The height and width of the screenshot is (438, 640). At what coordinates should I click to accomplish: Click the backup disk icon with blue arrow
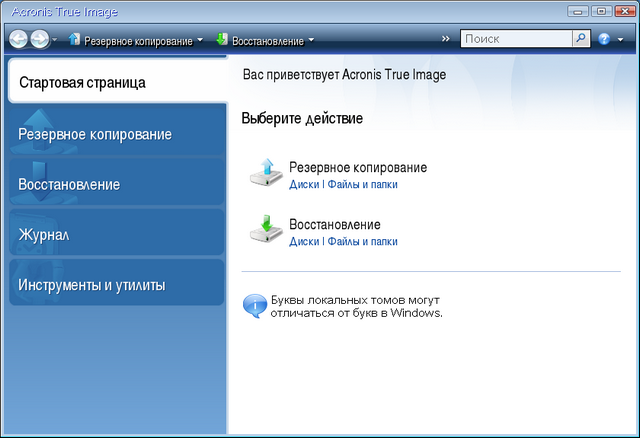coord(266,173)
